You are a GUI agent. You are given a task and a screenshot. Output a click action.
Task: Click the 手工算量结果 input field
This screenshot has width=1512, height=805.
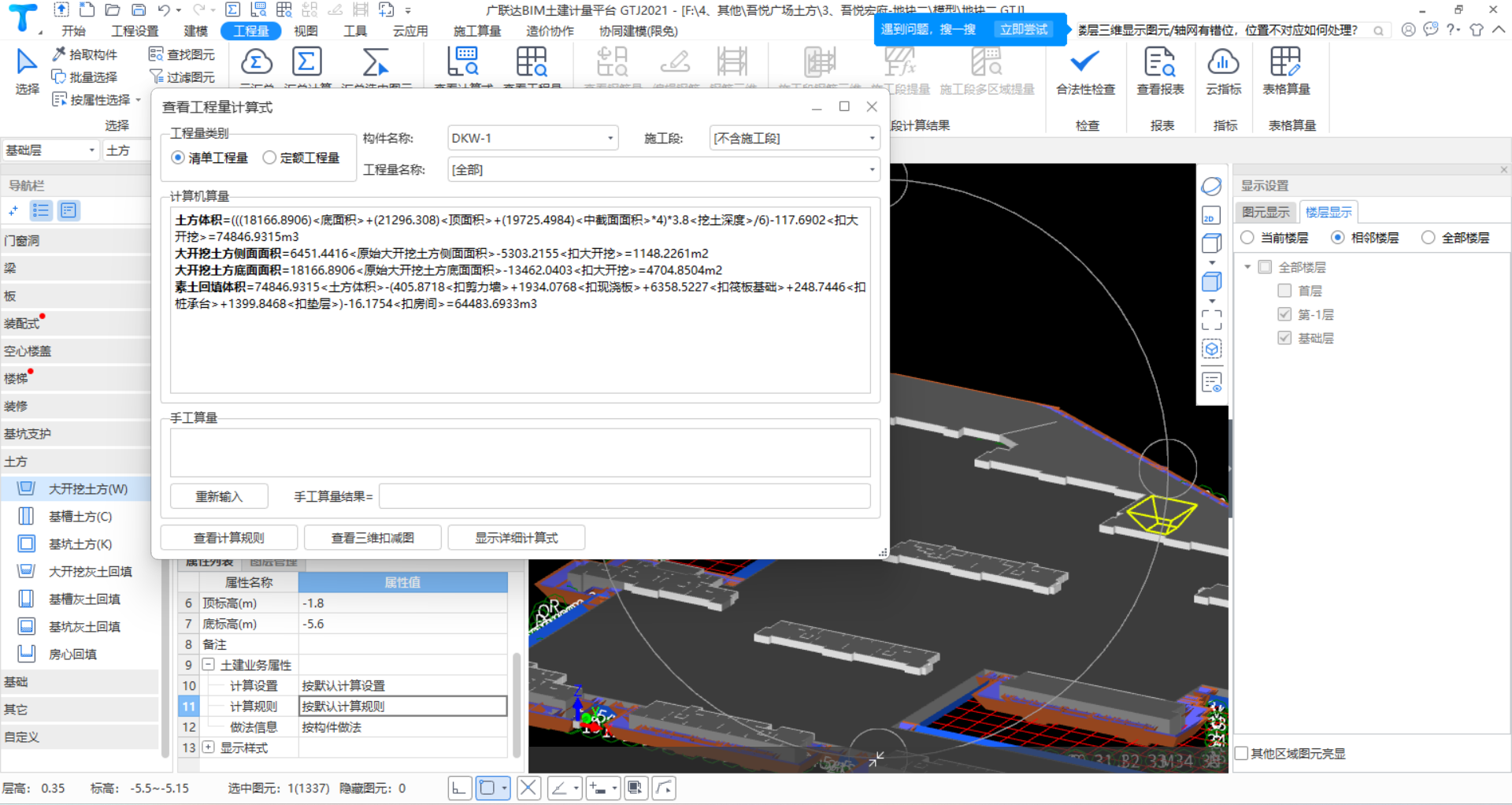[x=624, y=496]
